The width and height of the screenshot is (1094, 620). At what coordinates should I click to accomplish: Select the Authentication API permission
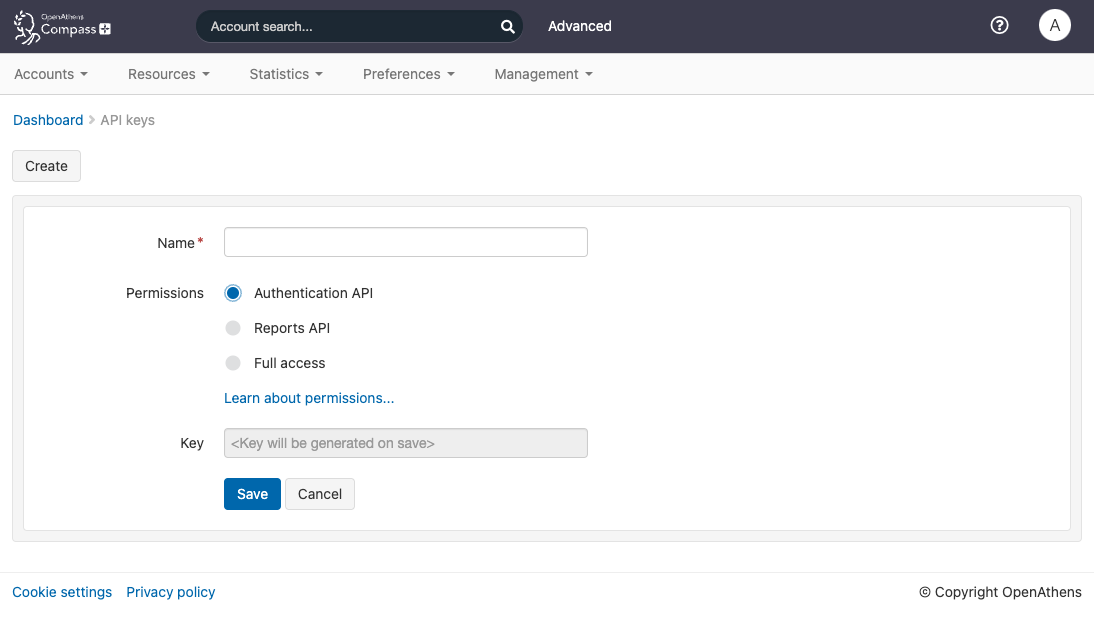pos(233,293)
